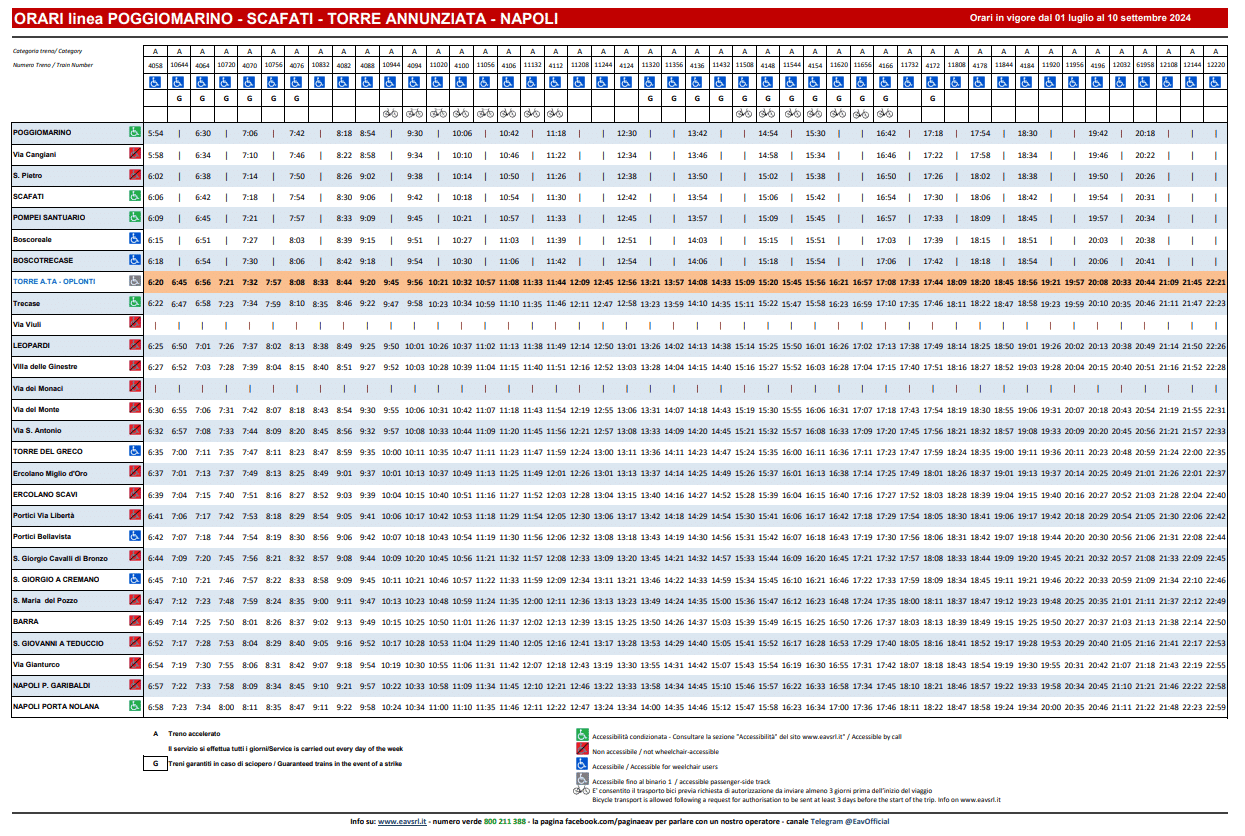Click the red not-accessible icon for BARRA
This screenshot has height=836, width=1245.
point(134,621)
